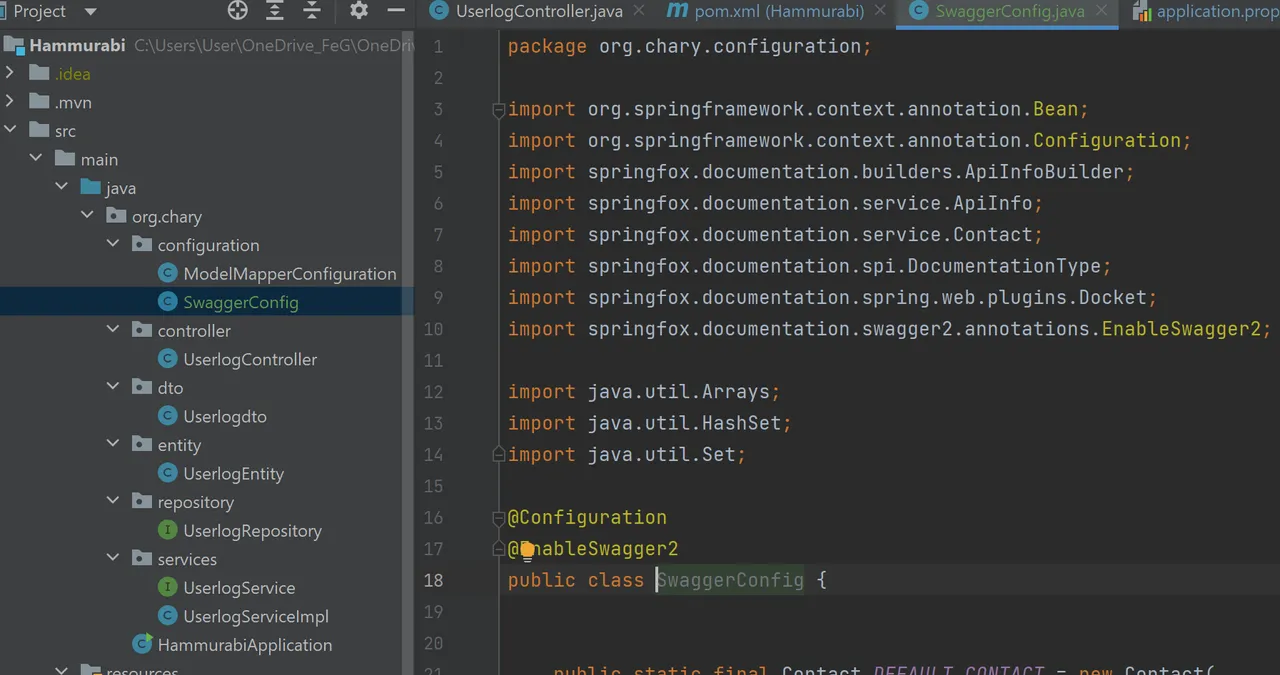Image resolution: width=1280 pixels, height=675 pixels.
Task: Select HammurabiApplication class in tree
Action: pos(245,645)
